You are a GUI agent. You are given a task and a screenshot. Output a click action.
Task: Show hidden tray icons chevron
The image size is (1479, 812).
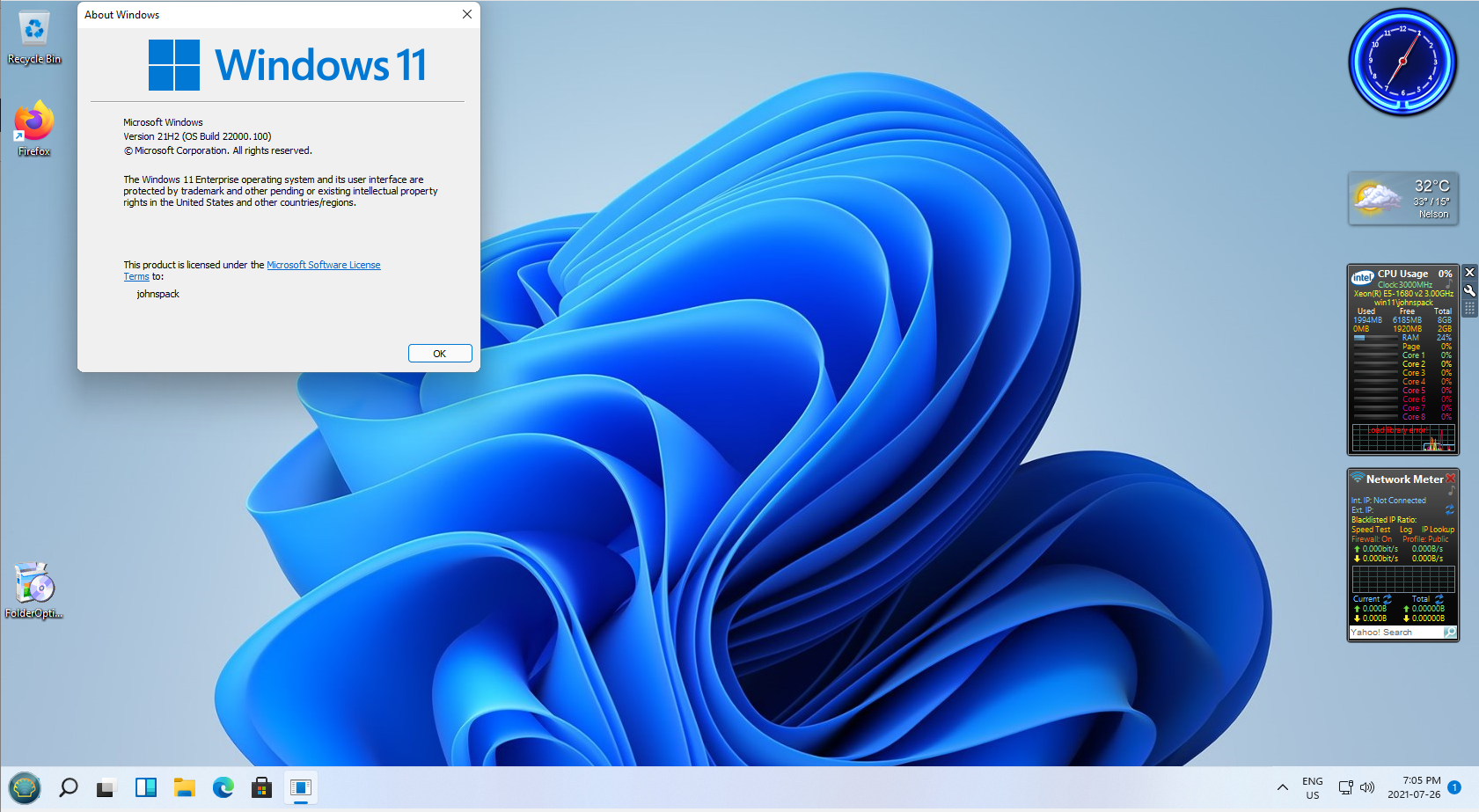click(x=1283, y=787)
